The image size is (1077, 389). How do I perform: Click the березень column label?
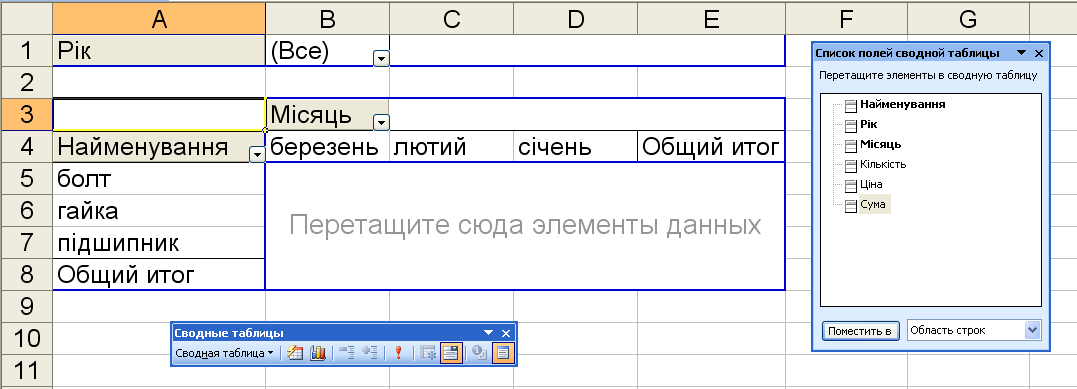click(327, 146)
